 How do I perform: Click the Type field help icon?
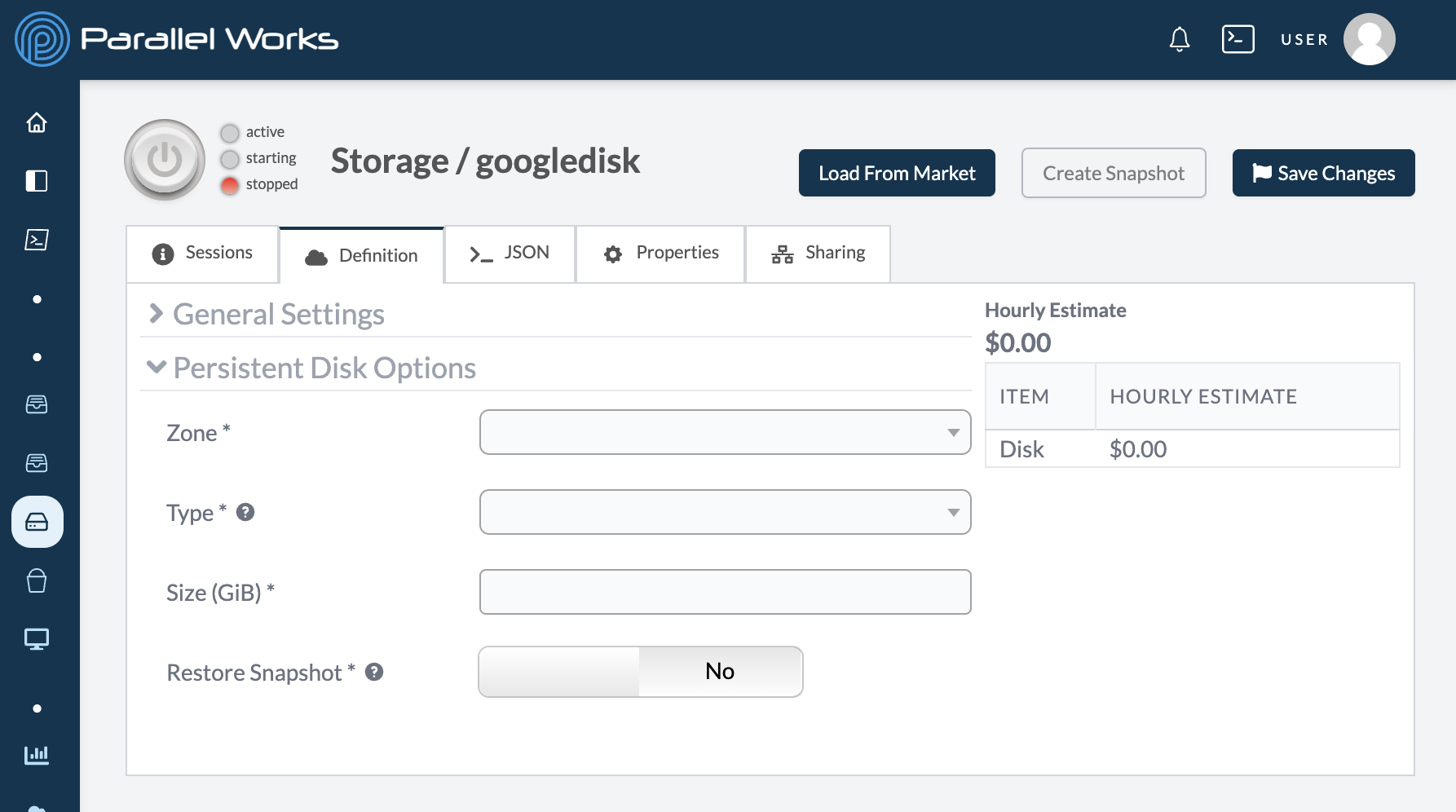point(245,512)
